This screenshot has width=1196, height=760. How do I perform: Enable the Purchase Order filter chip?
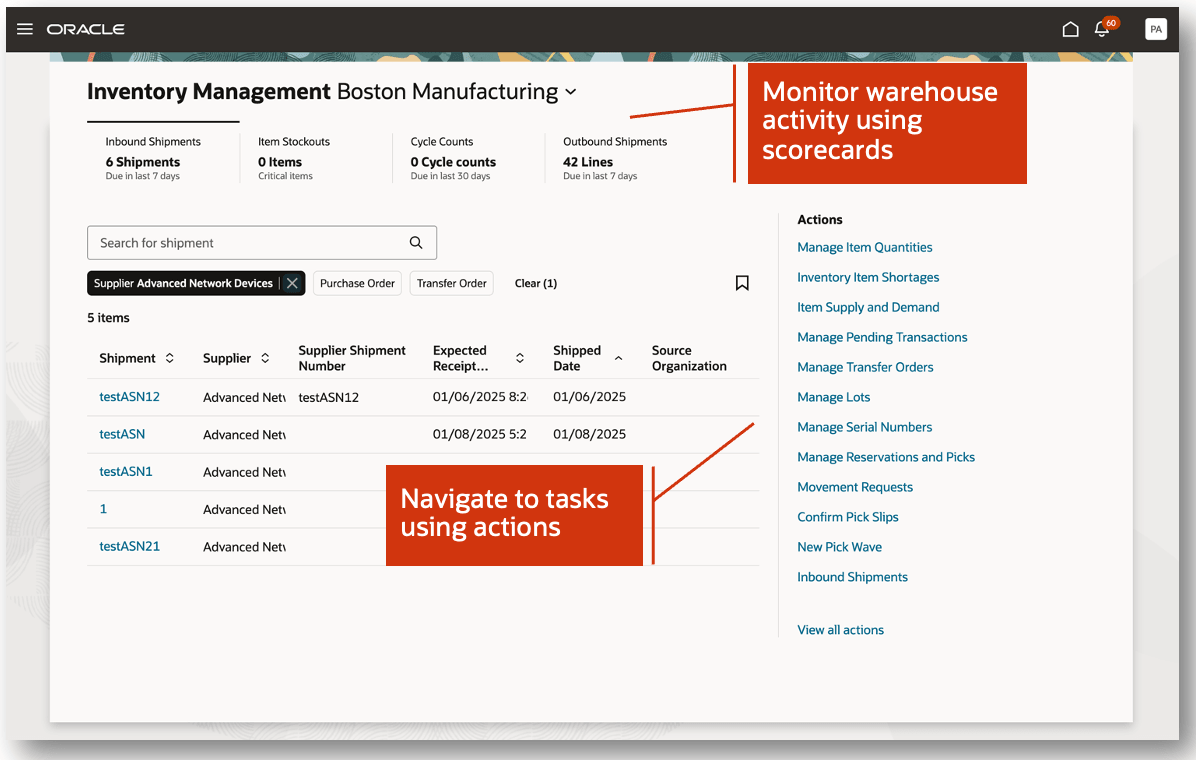pyautogui.click(x=357, y=283)
